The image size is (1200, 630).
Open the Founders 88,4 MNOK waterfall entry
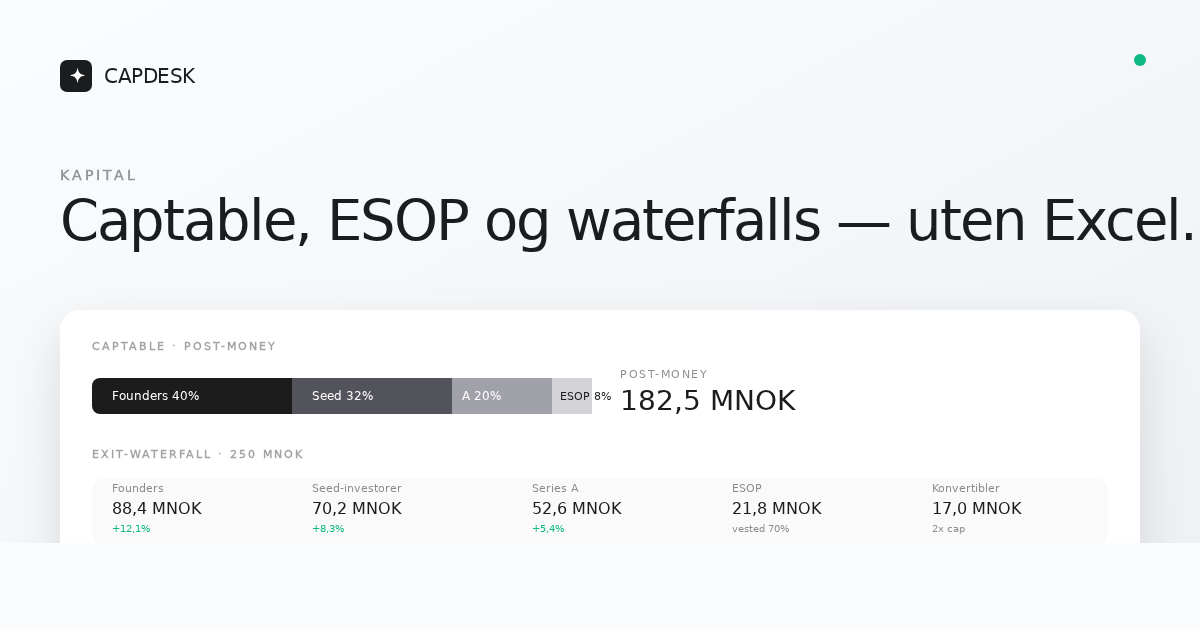click(157, 508)
